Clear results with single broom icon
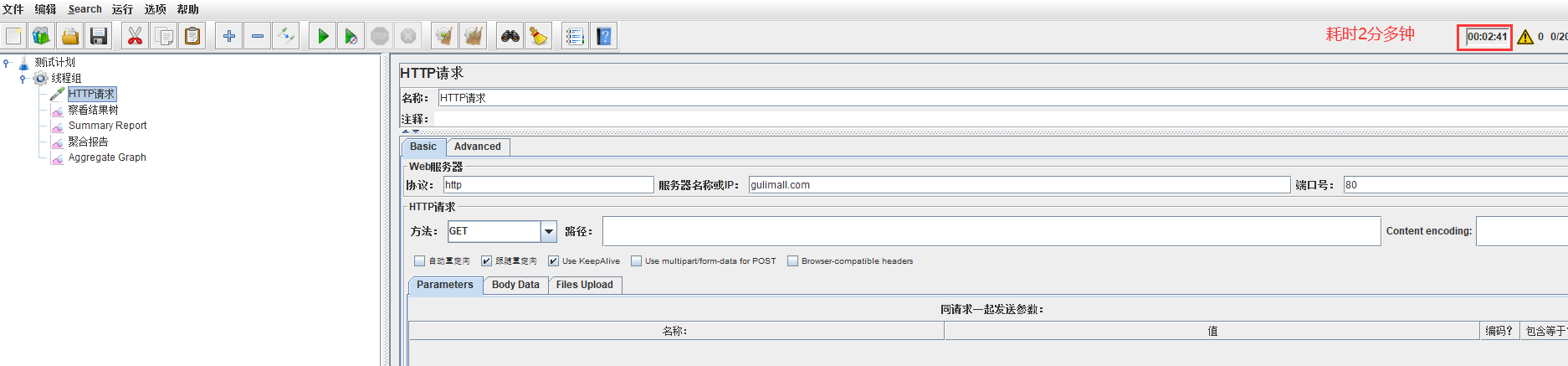The image size is (1568, 366). 445,36
